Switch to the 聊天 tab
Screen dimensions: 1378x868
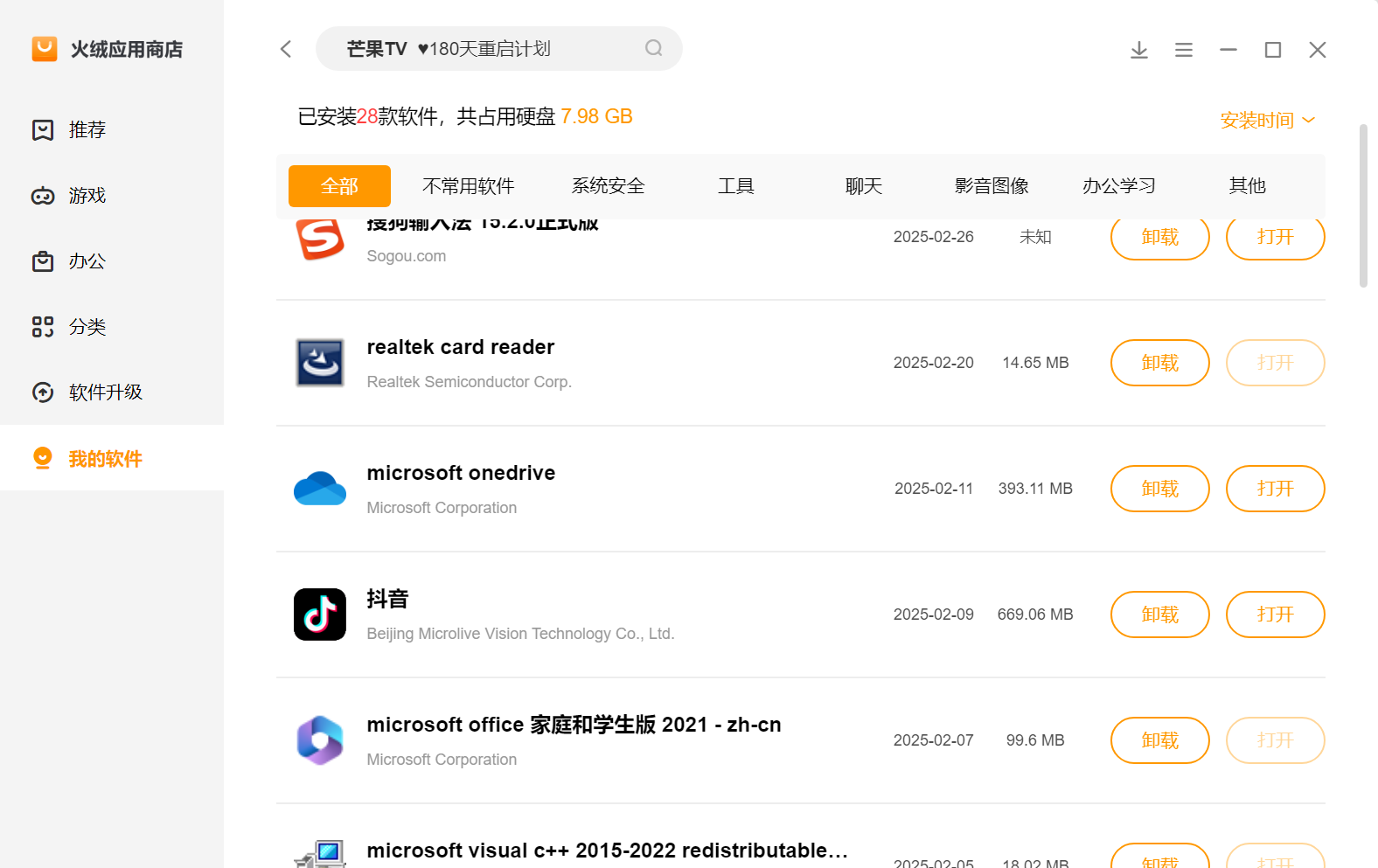tap(863, 186)
